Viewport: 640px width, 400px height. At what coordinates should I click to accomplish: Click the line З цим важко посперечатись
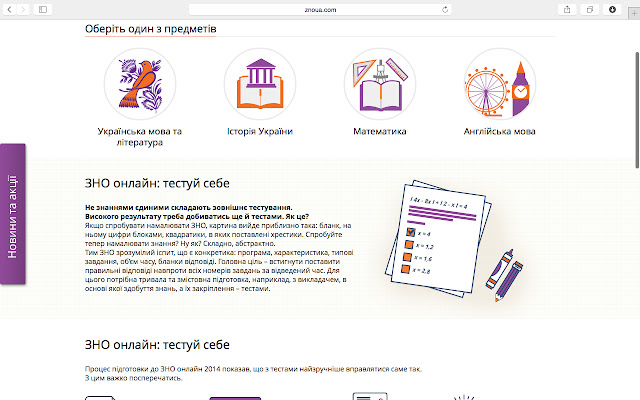133,378
